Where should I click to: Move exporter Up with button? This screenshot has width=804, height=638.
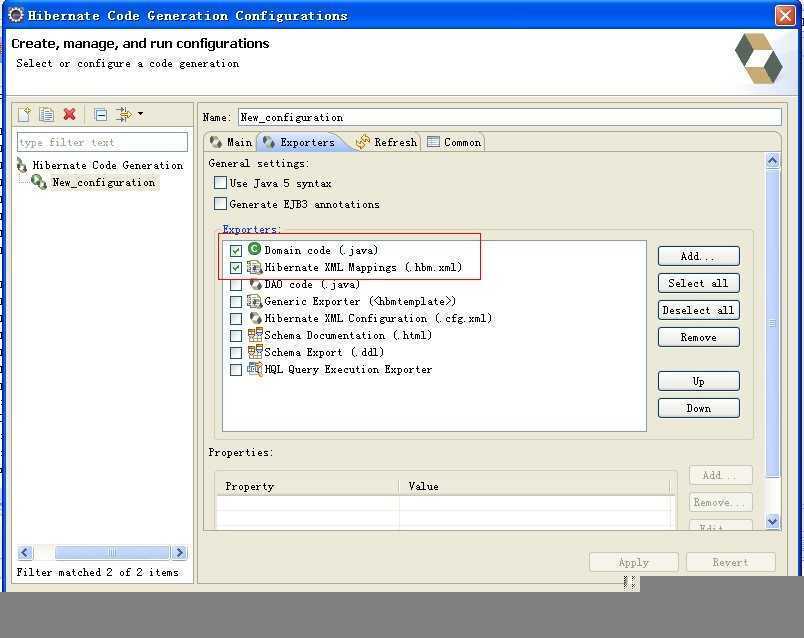coord(698,381)
